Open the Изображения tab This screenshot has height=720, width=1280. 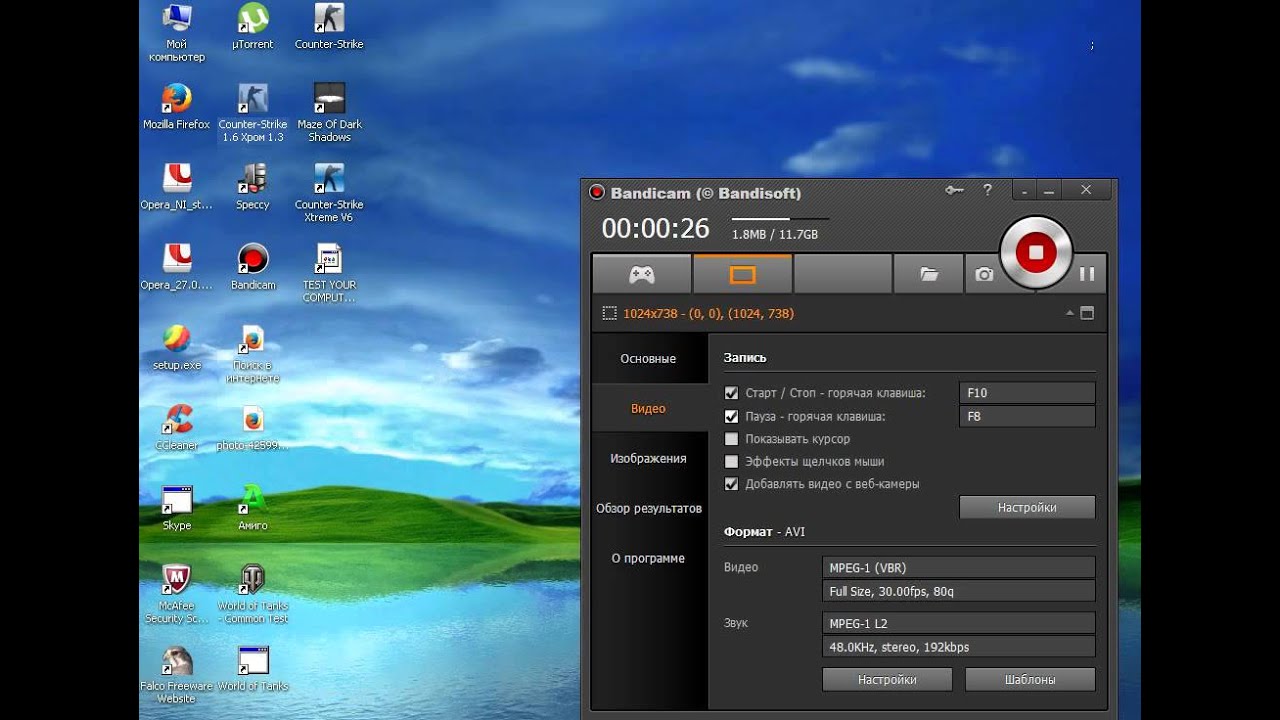[648, 459]
